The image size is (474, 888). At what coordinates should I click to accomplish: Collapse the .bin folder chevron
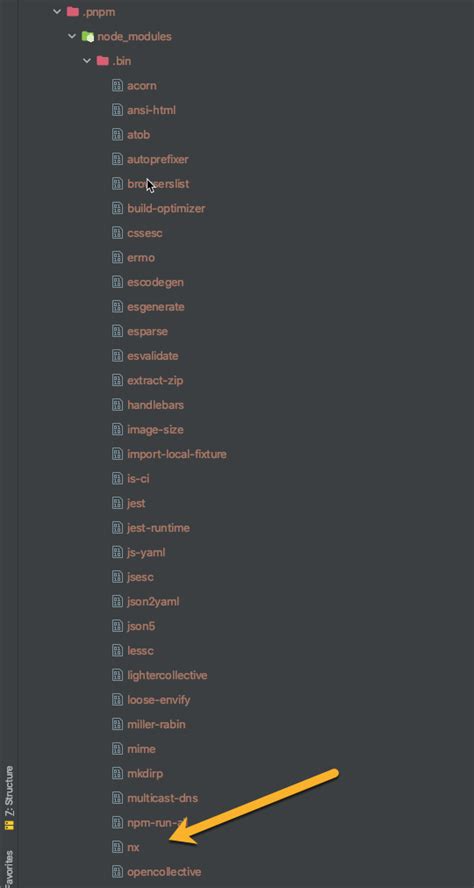pyautogui.click(x=87, y=61)
